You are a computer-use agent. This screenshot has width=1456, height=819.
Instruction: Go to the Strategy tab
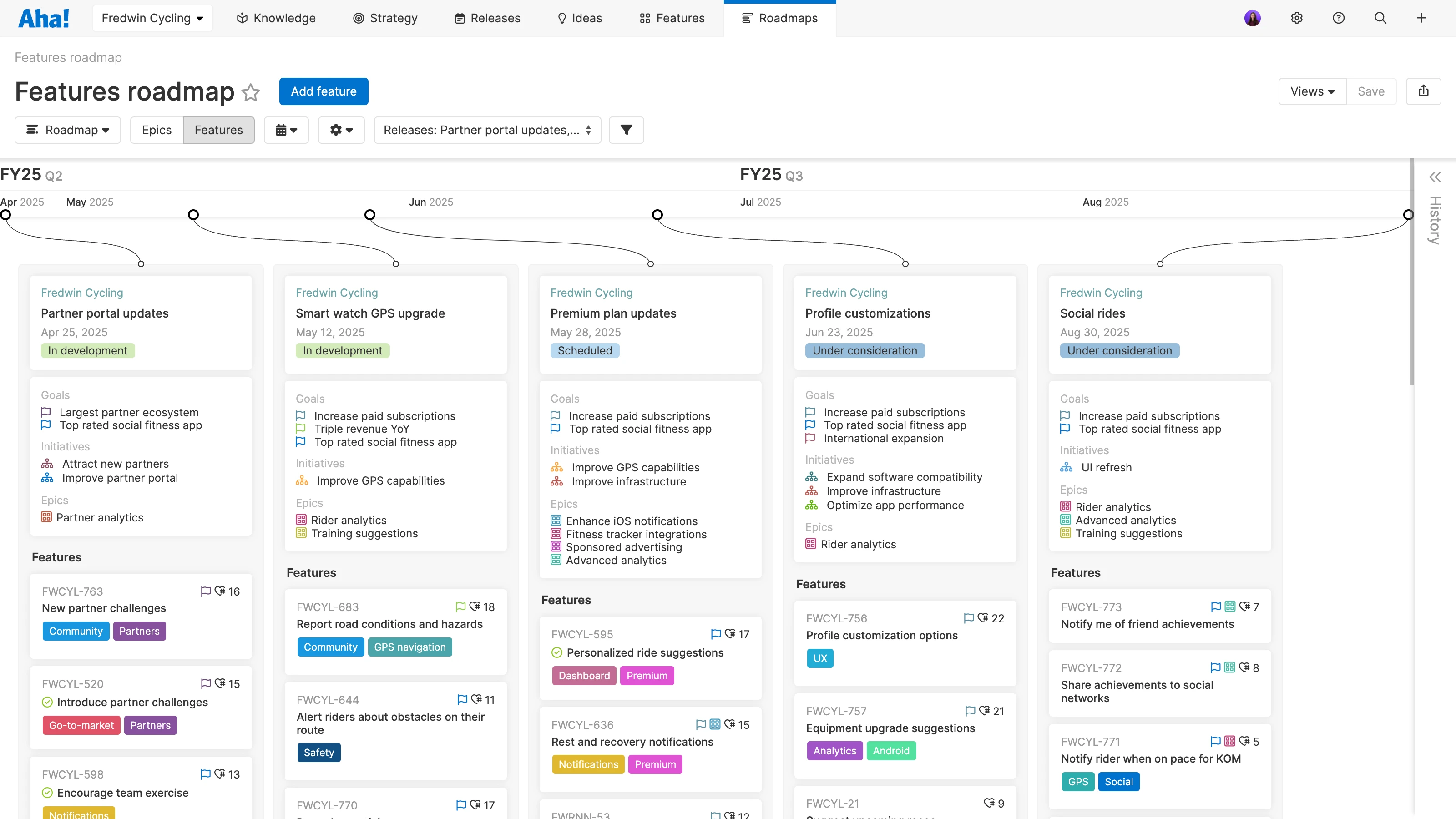[385, 18]
